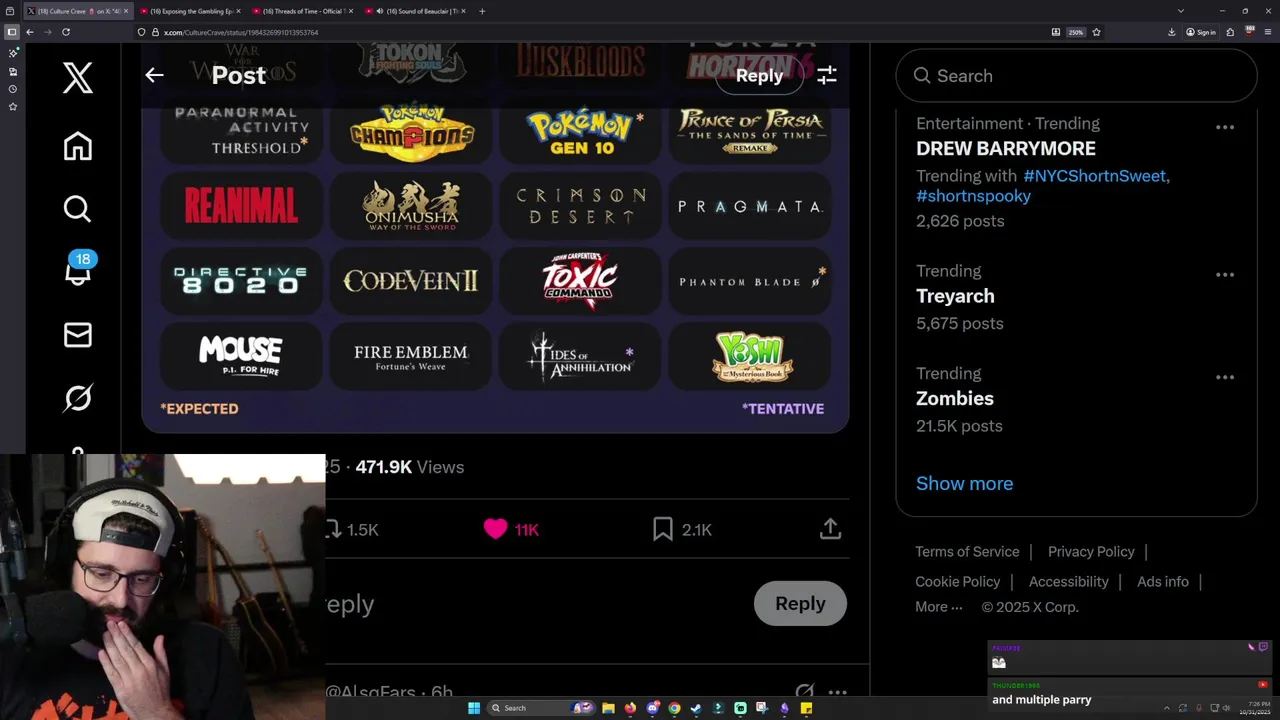Open Explore via the magnifier sidebar icon
Screen dimensions: 1280x720
78,208
